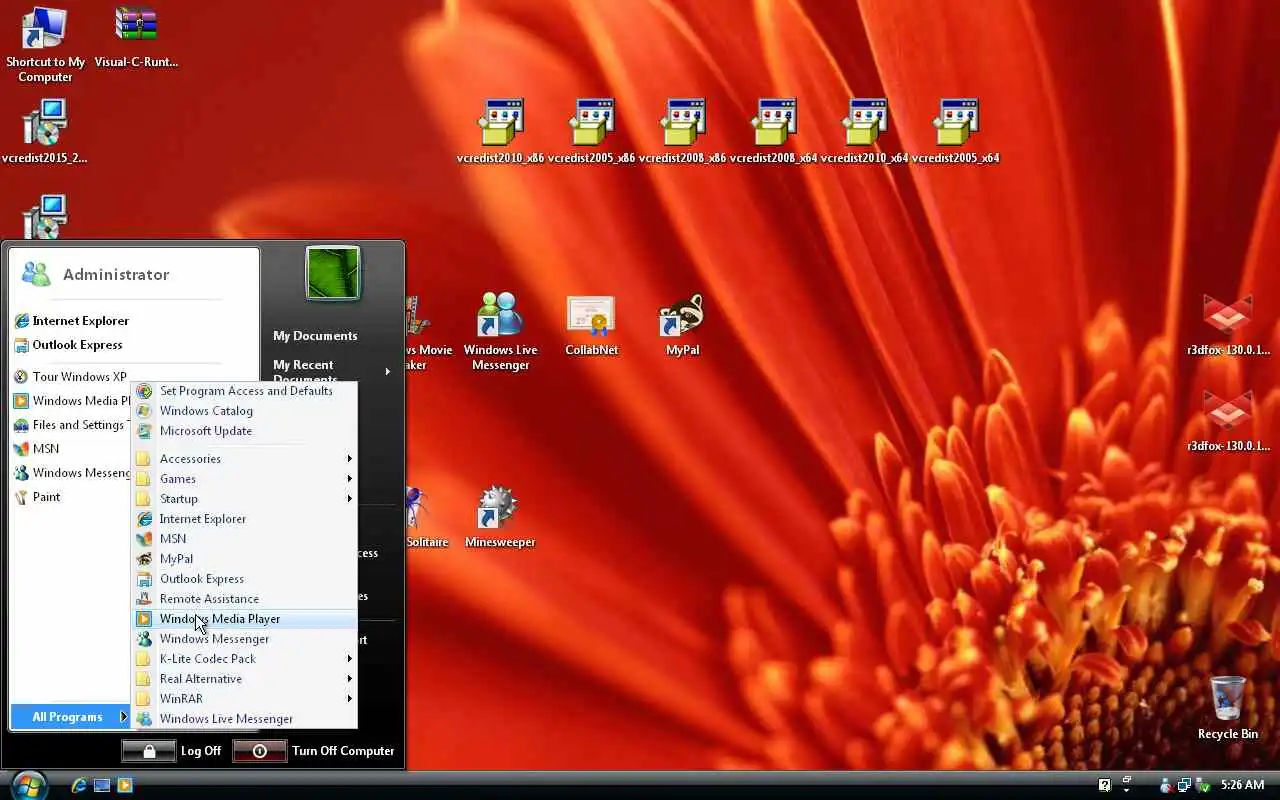Select the vcredist2010_x64 desktop icon
The image size is (1280, 800).
pyautogui.click(x=864, y=131)
